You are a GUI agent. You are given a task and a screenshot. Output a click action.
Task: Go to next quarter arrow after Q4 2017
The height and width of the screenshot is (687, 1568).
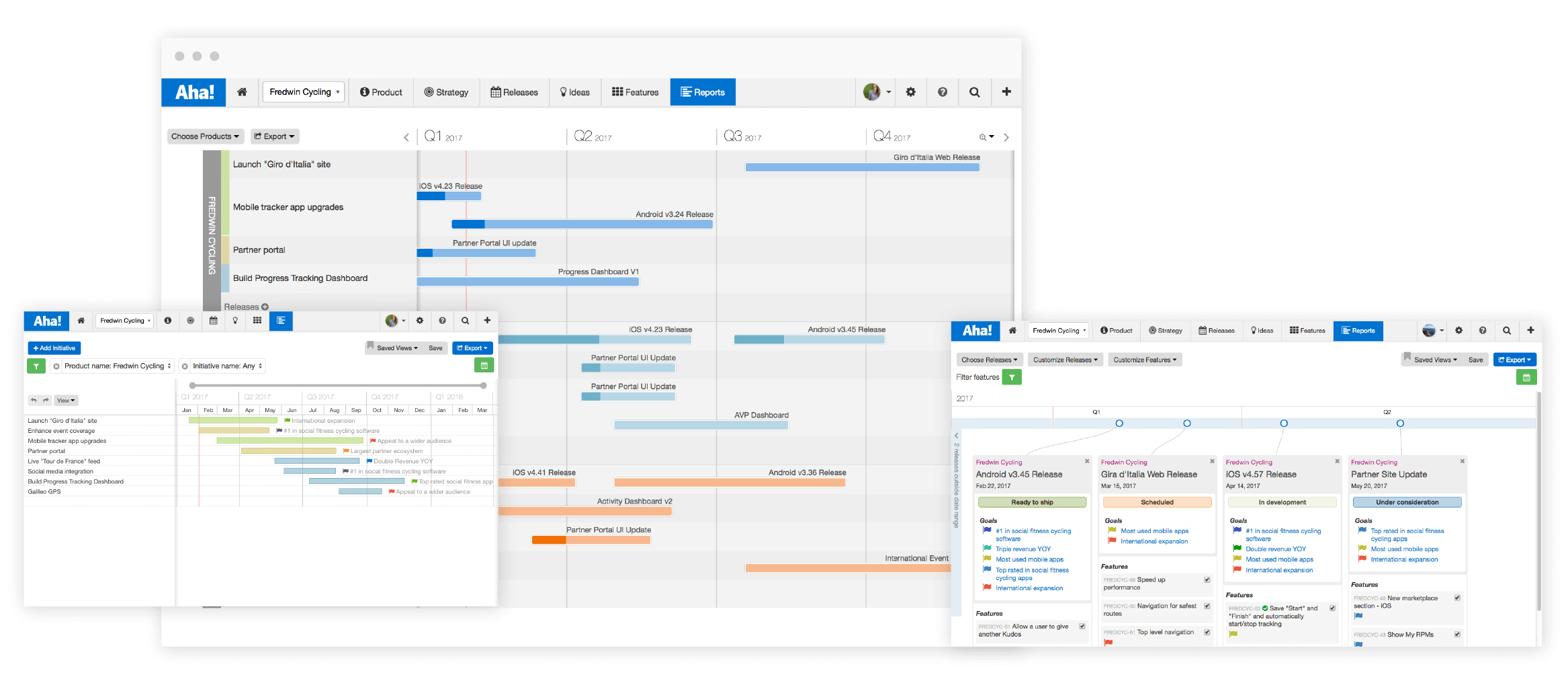[1006, 137]
